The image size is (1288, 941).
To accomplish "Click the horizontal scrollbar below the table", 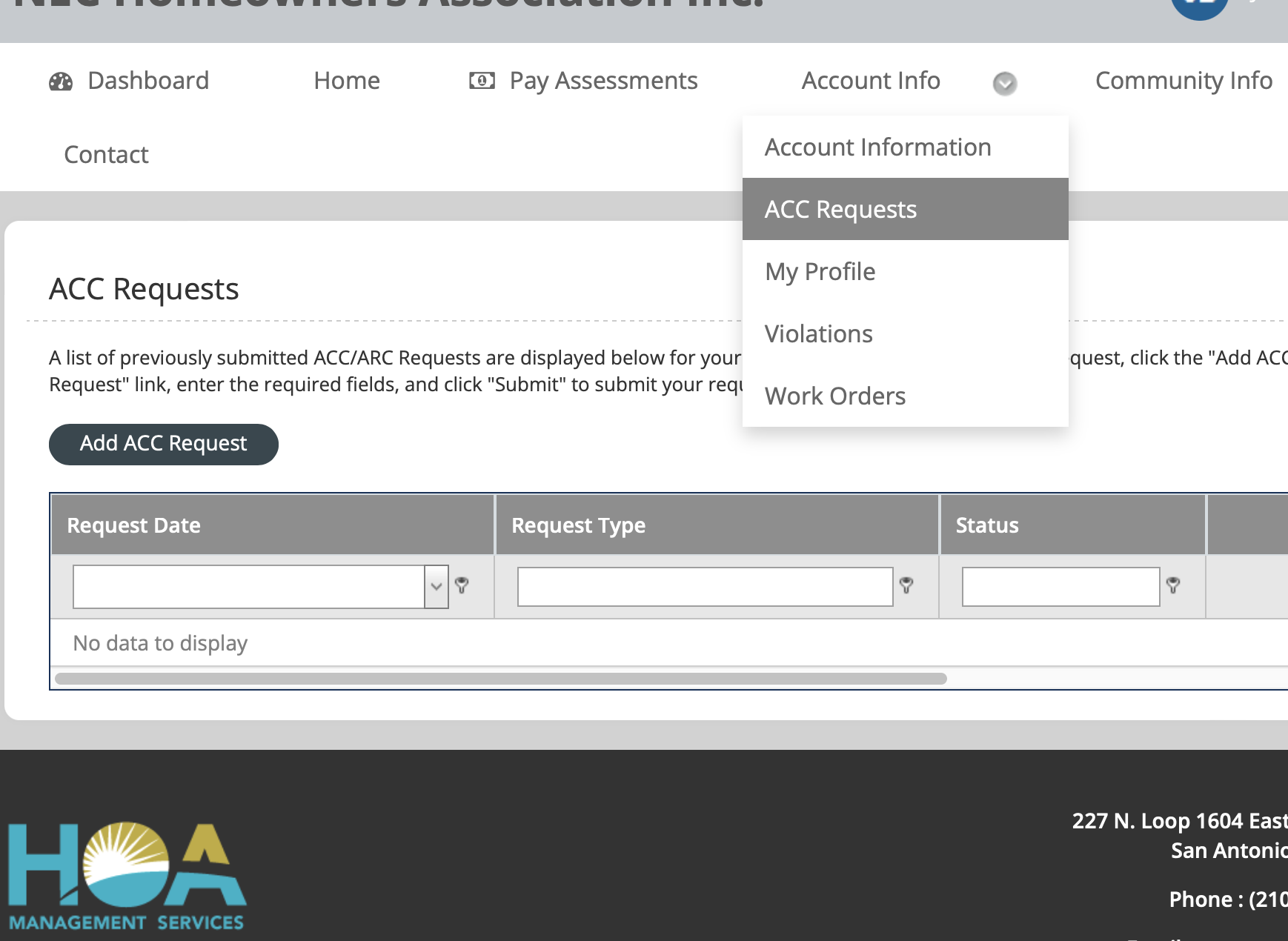I will click(500, 678).
